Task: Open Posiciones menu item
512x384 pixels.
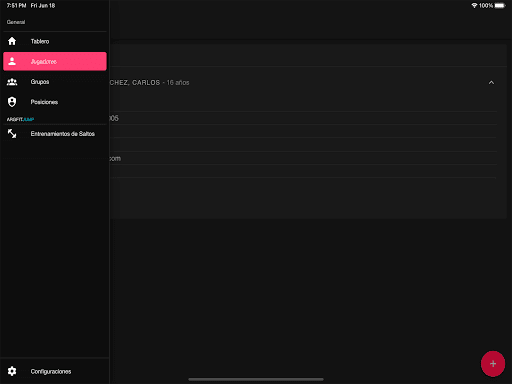Action: coord(55,102)
